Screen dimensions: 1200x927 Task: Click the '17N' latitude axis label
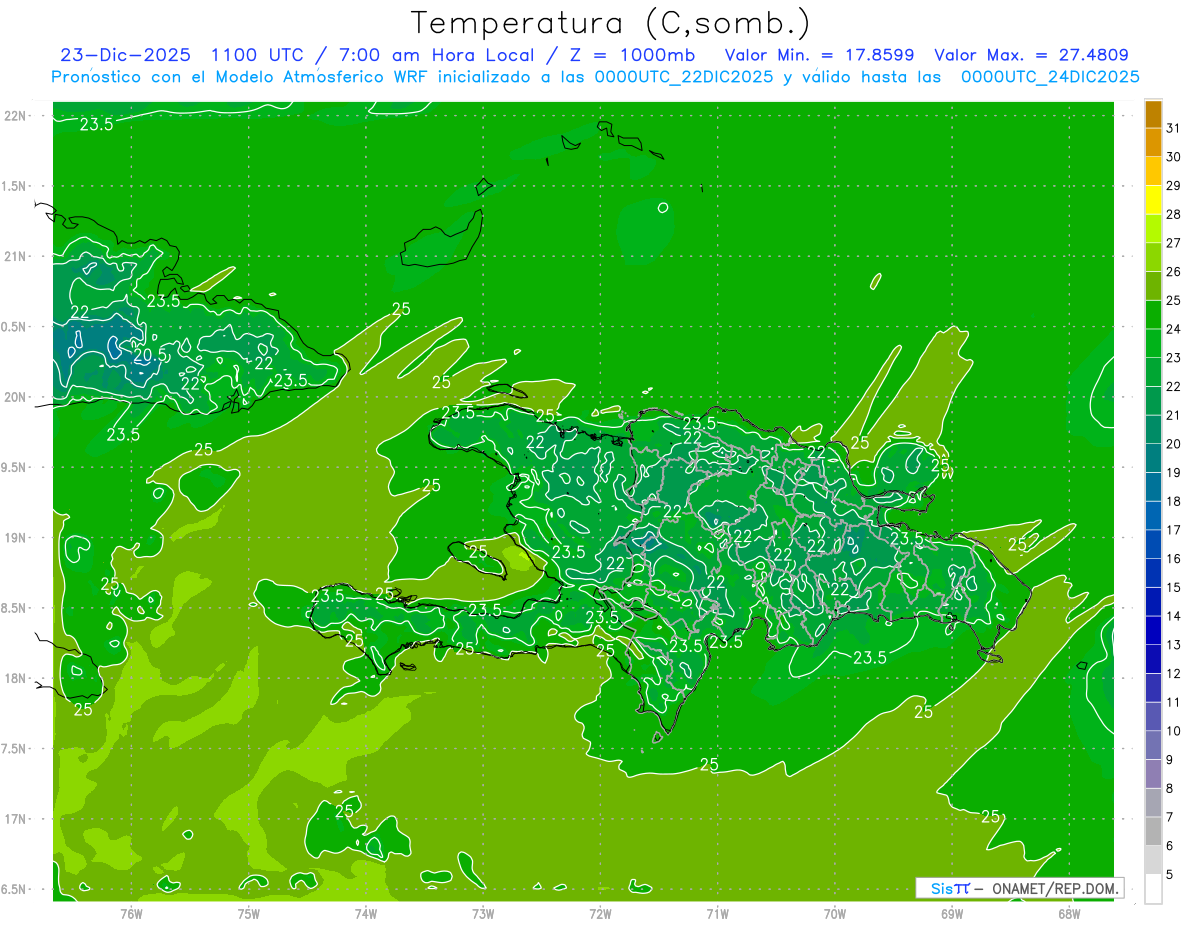[15, 819]
